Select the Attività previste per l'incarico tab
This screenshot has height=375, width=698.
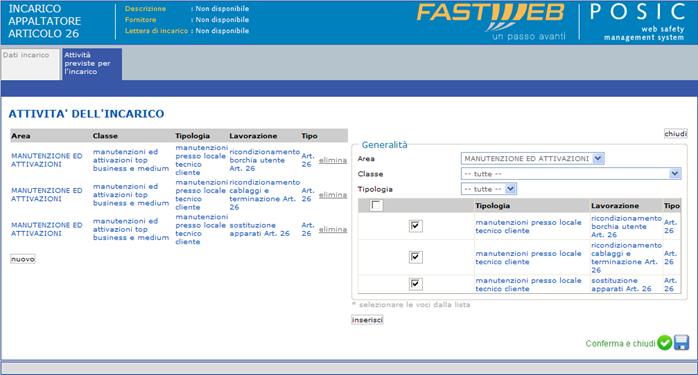point(92,64)
